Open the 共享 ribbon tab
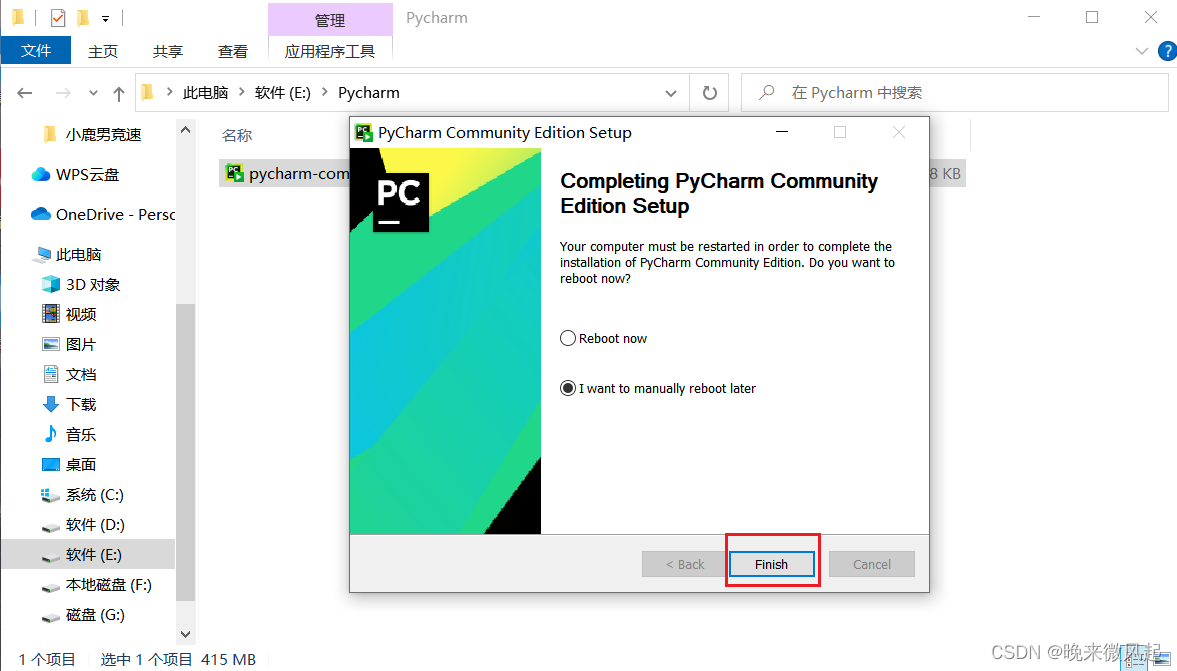The height and width of the screenshot is (671, 1177). click(167, 51)
